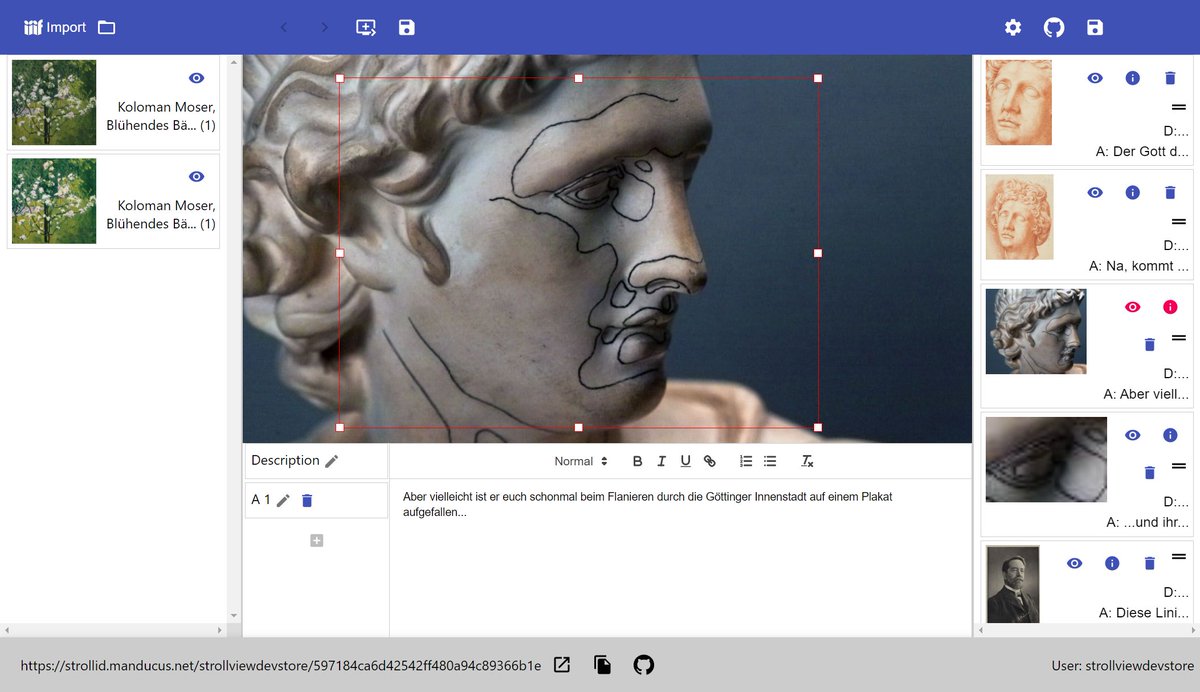Click into the annotation text editor

point(680,557)
